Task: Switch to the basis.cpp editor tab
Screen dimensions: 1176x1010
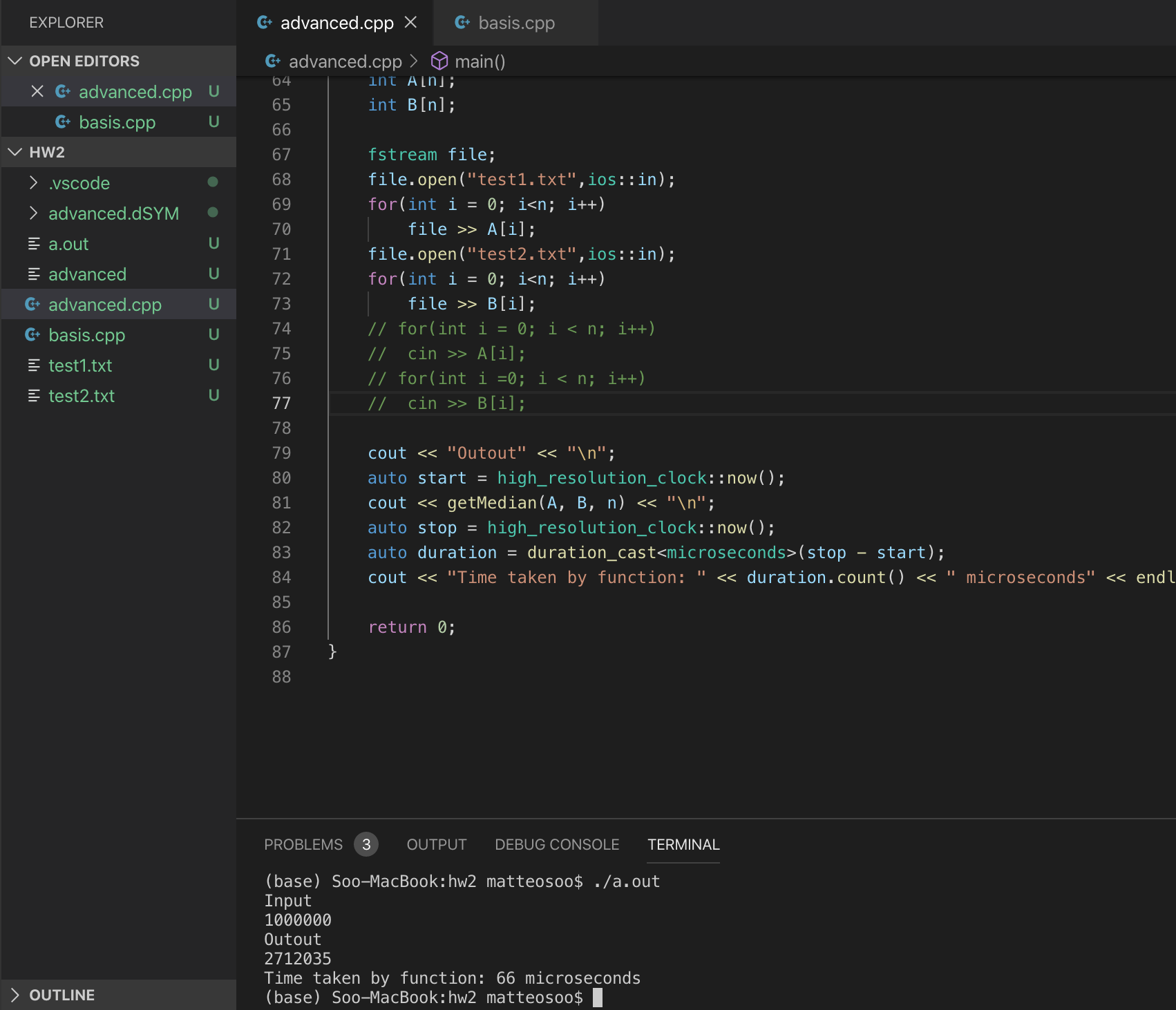Action: pyautogui.click(x=515, y=23)
